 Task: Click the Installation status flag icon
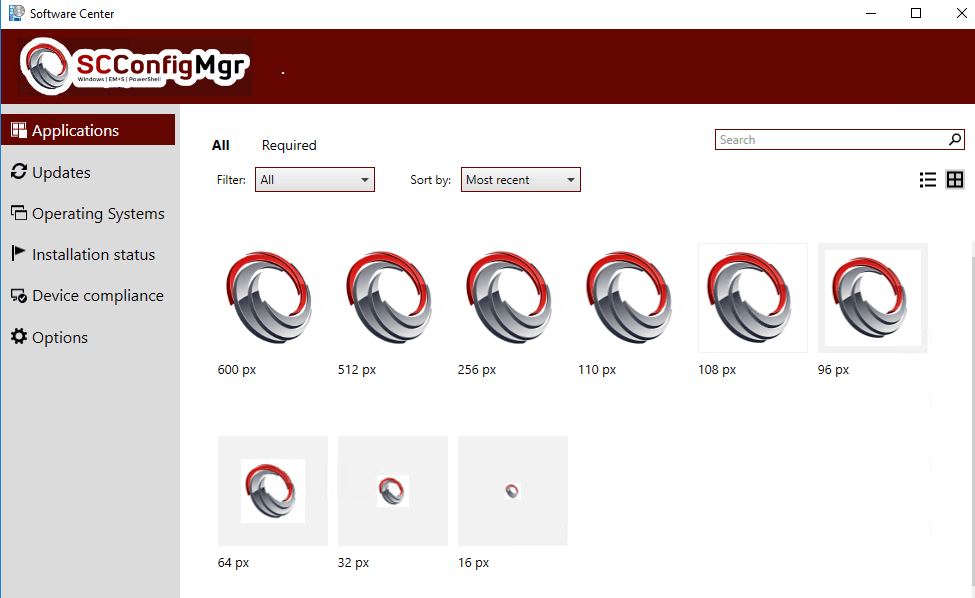pos(18,253)
